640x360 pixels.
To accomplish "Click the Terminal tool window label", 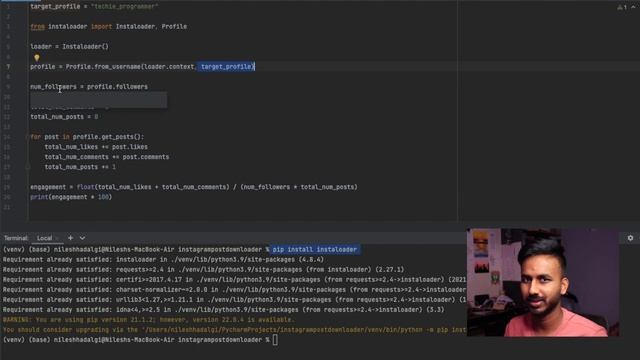I will [x=16, y=238].
